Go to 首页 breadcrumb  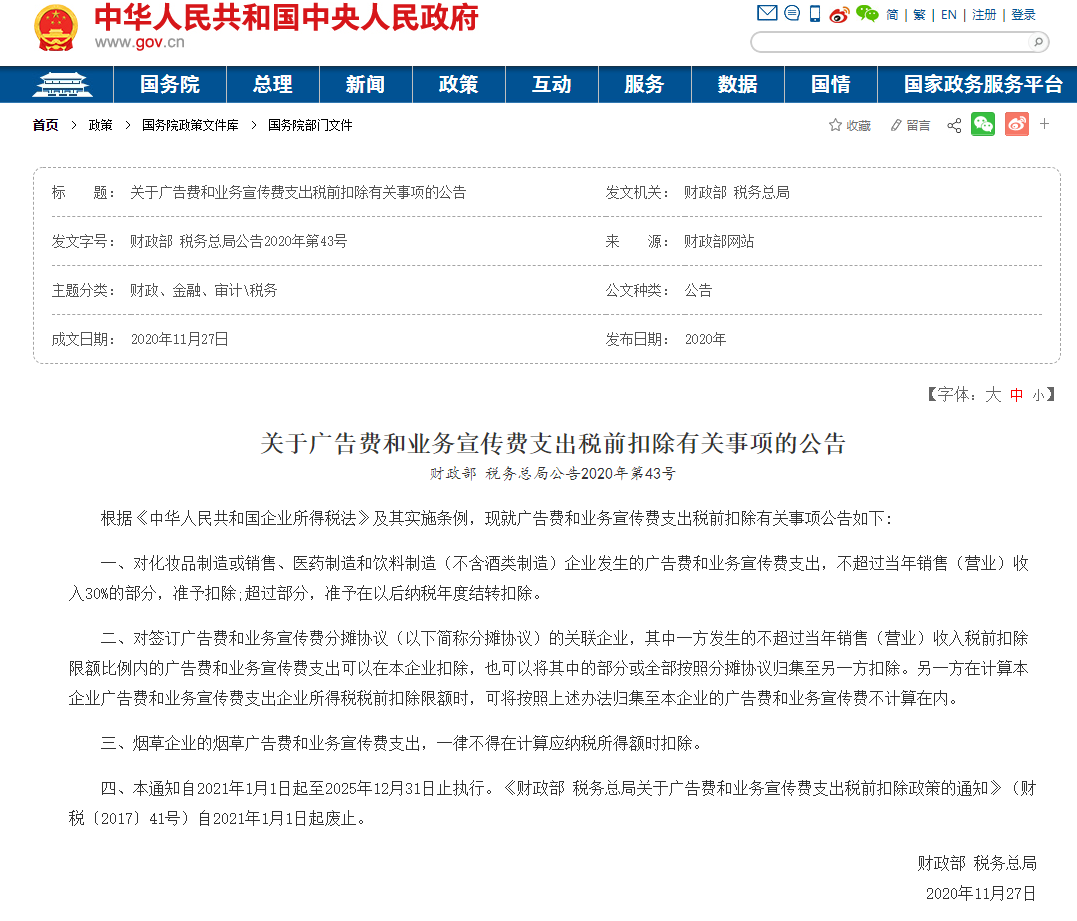[45, 125]
